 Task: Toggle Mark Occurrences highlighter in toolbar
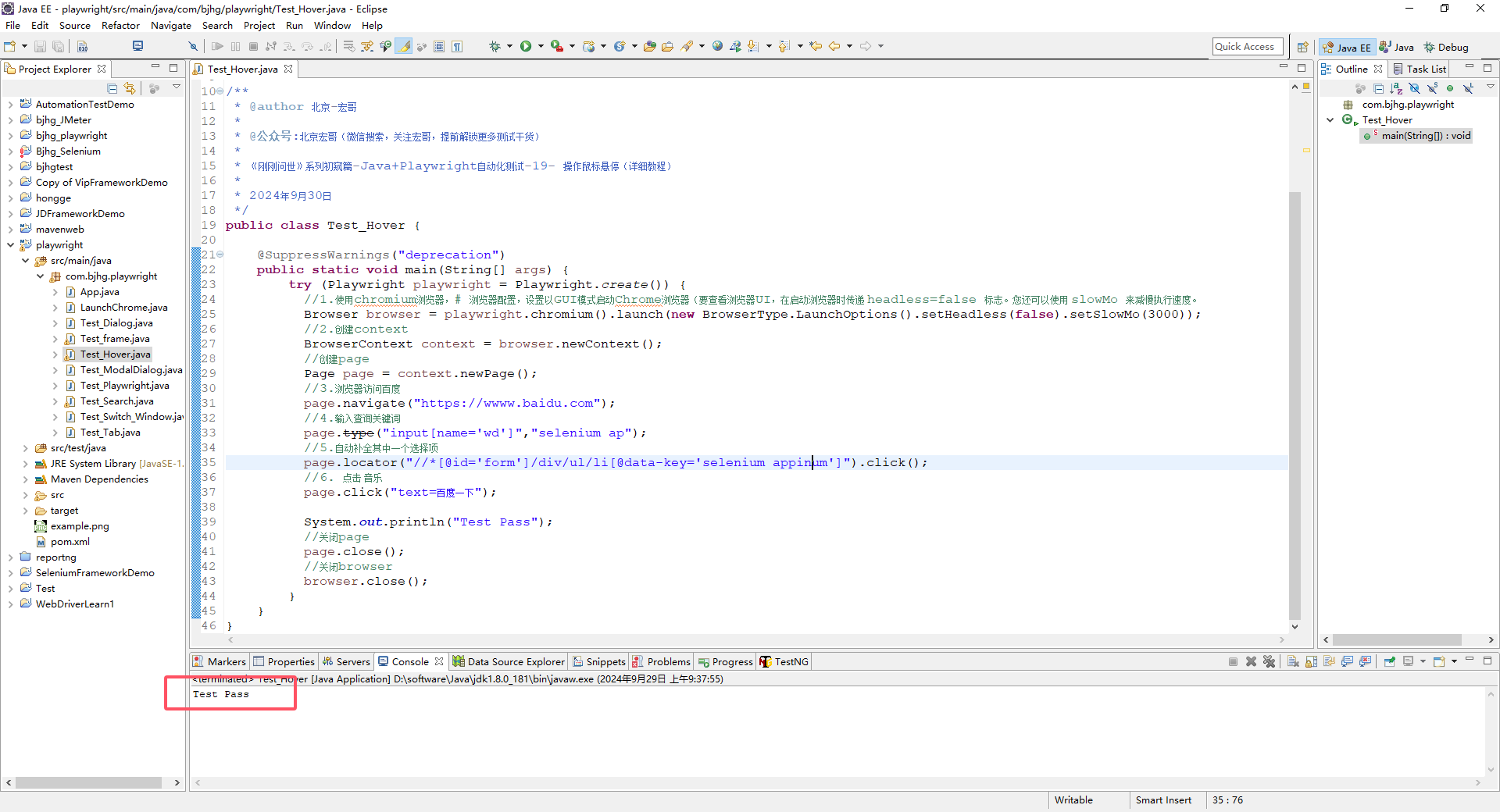(x=404, y=46)
